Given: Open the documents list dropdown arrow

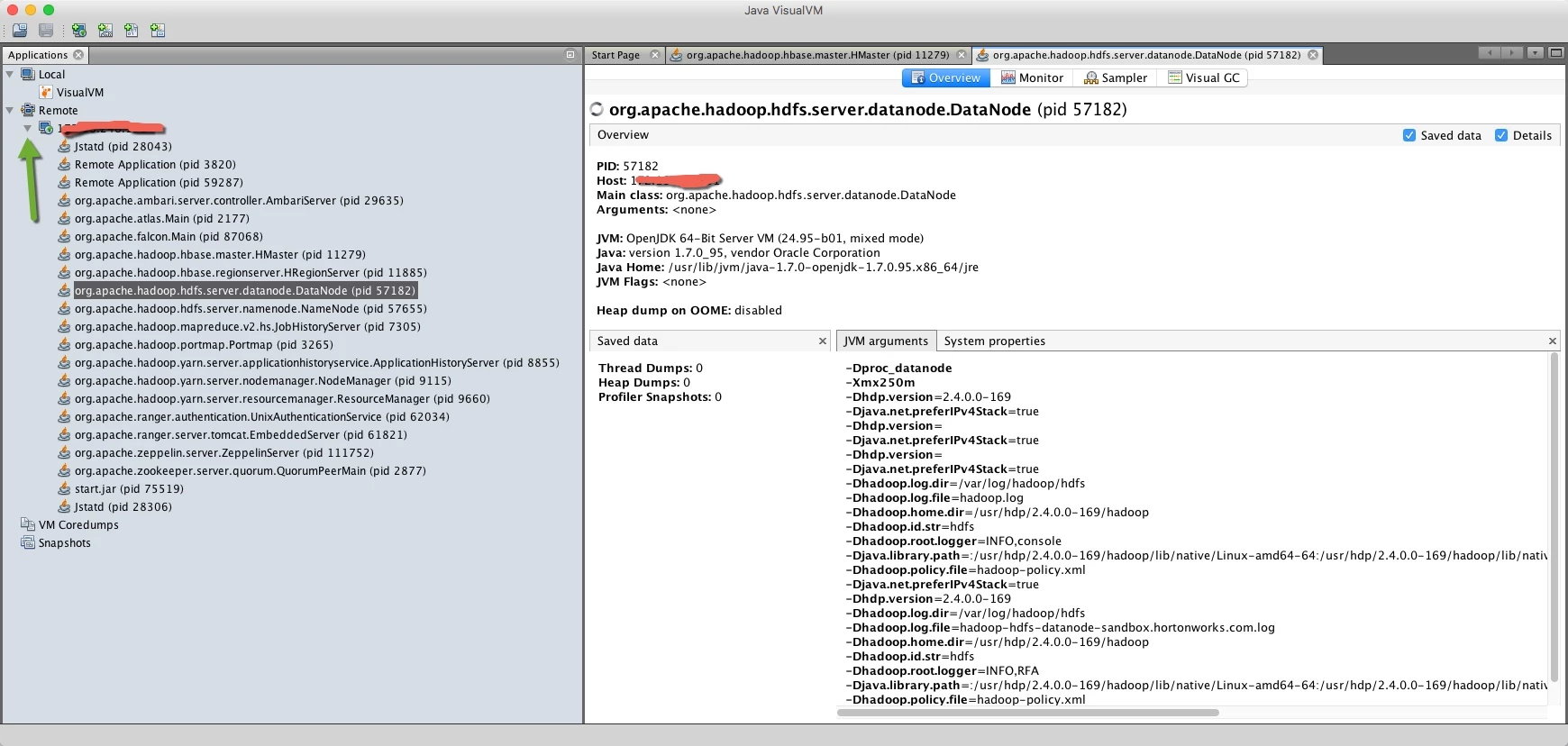Looking at the screenshot, I should coord(1535,53).
